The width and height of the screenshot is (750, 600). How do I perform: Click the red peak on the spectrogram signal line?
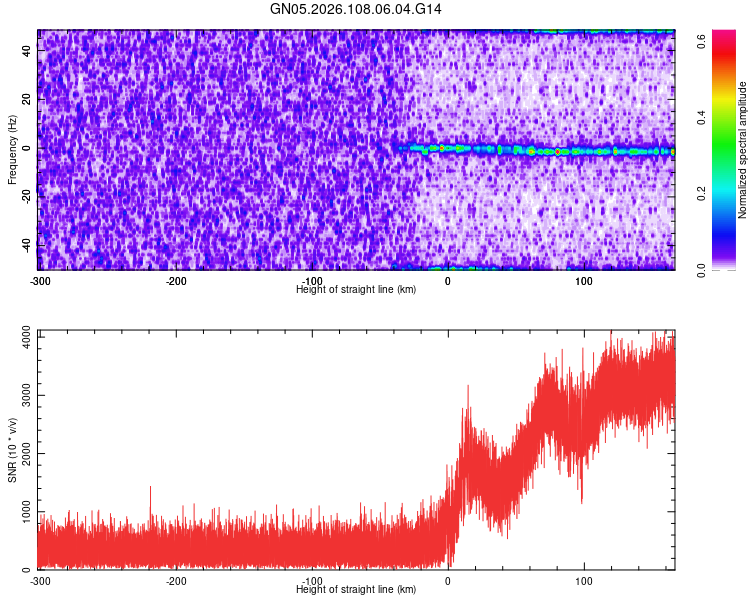coord(558,152)
